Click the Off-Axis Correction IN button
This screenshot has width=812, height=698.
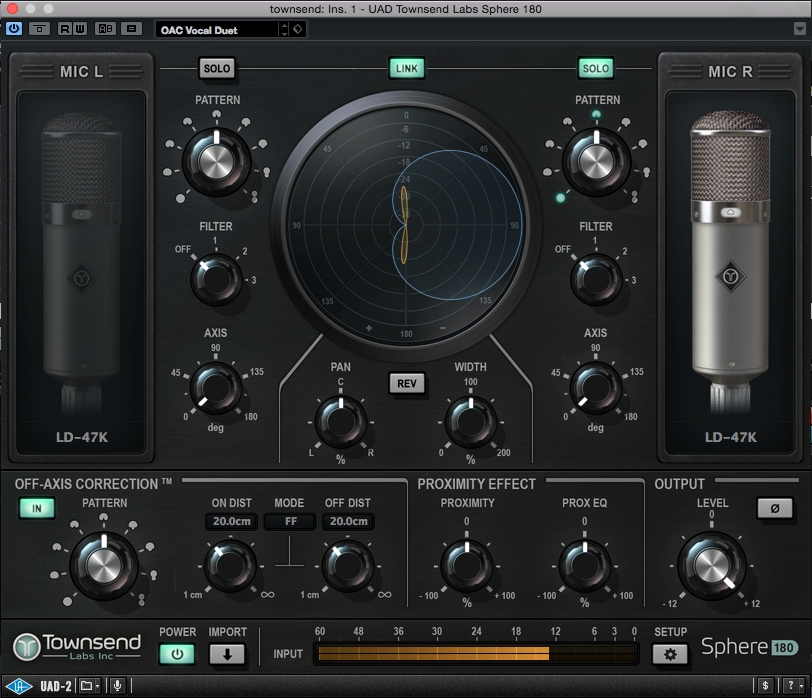pyautogui.click(x=37, y=508)
